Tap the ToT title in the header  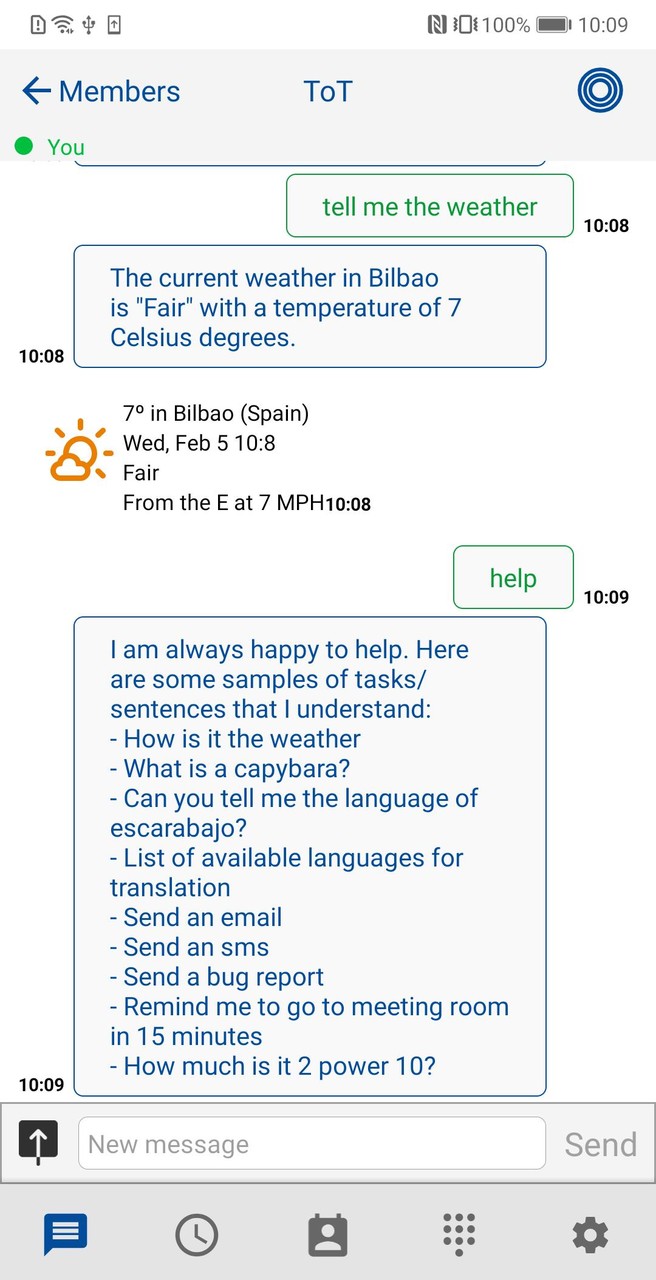coord(328,90)
